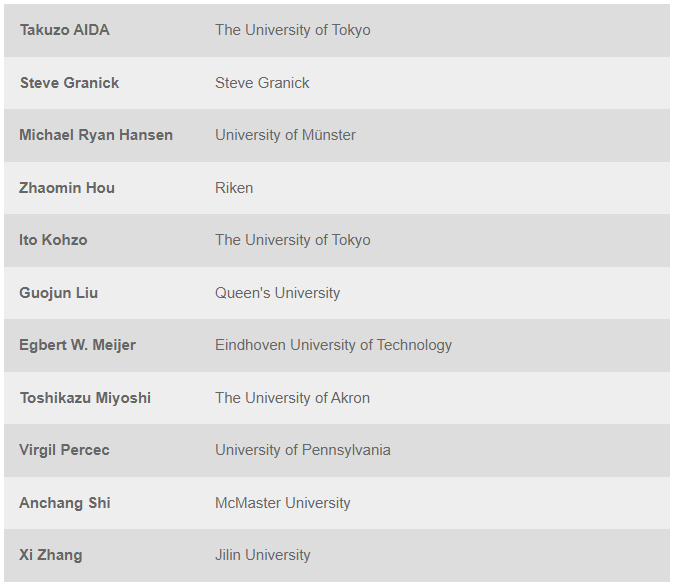
Task: Select the affiliation text Steve Granick
Action: pyautogui.click(x=262, y=83)
